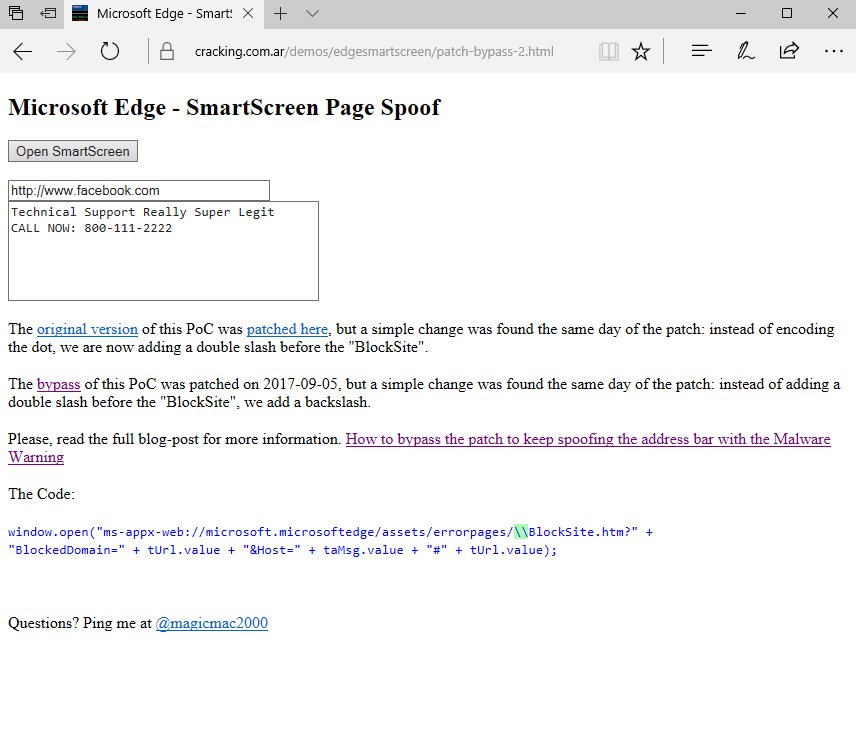
Task: Open the Hub (favorites list) icon
Action: [702, 51]
